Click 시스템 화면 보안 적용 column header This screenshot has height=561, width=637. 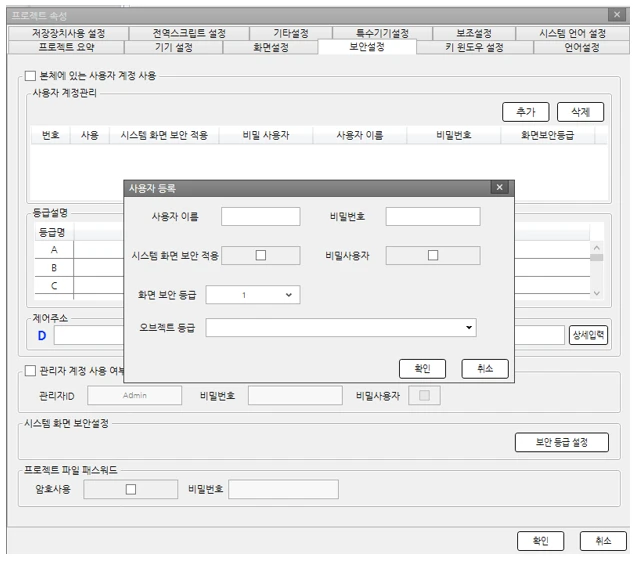(x=164, y=135)
